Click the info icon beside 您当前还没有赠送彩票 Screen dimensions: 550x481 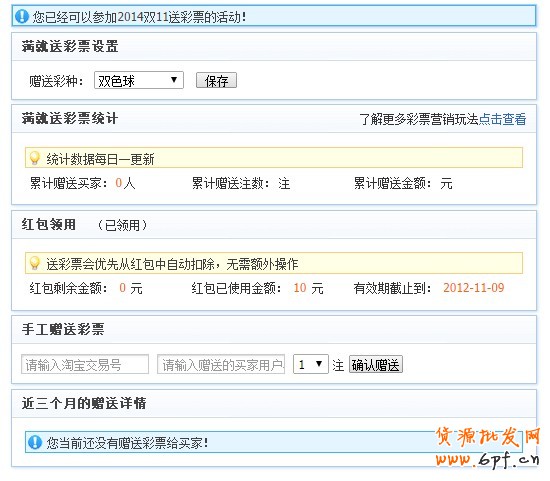35,442
